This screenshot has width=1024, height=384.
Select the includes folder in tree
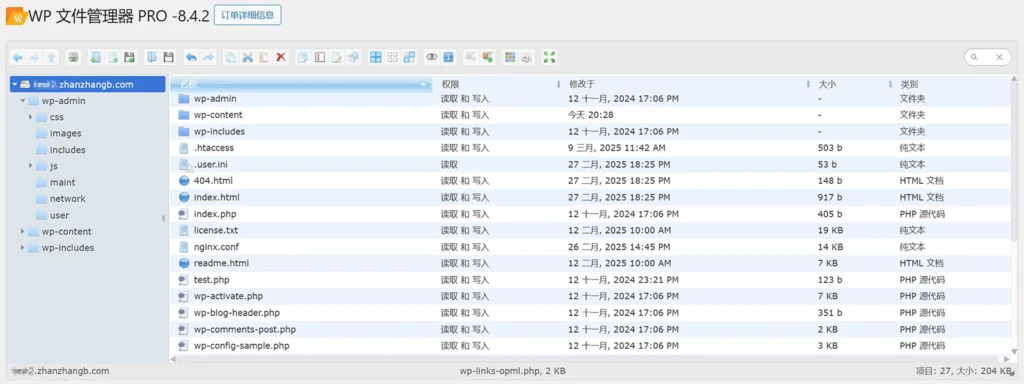coord(61,150)
